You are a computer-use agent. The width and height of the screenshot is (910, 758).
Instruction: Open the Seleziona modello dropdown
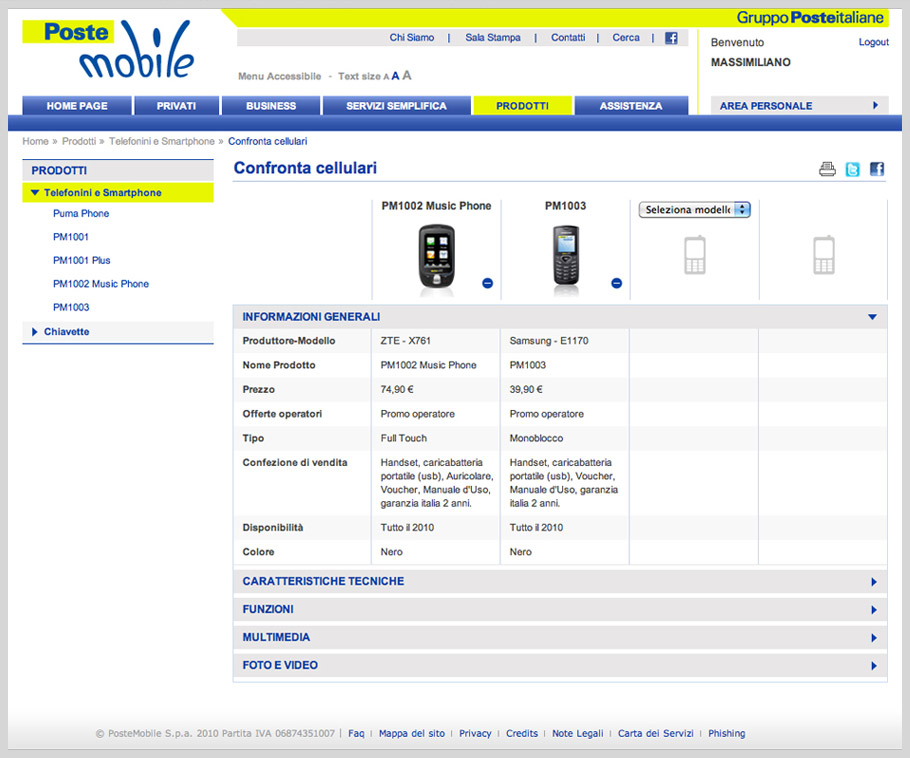click(694, 210)
